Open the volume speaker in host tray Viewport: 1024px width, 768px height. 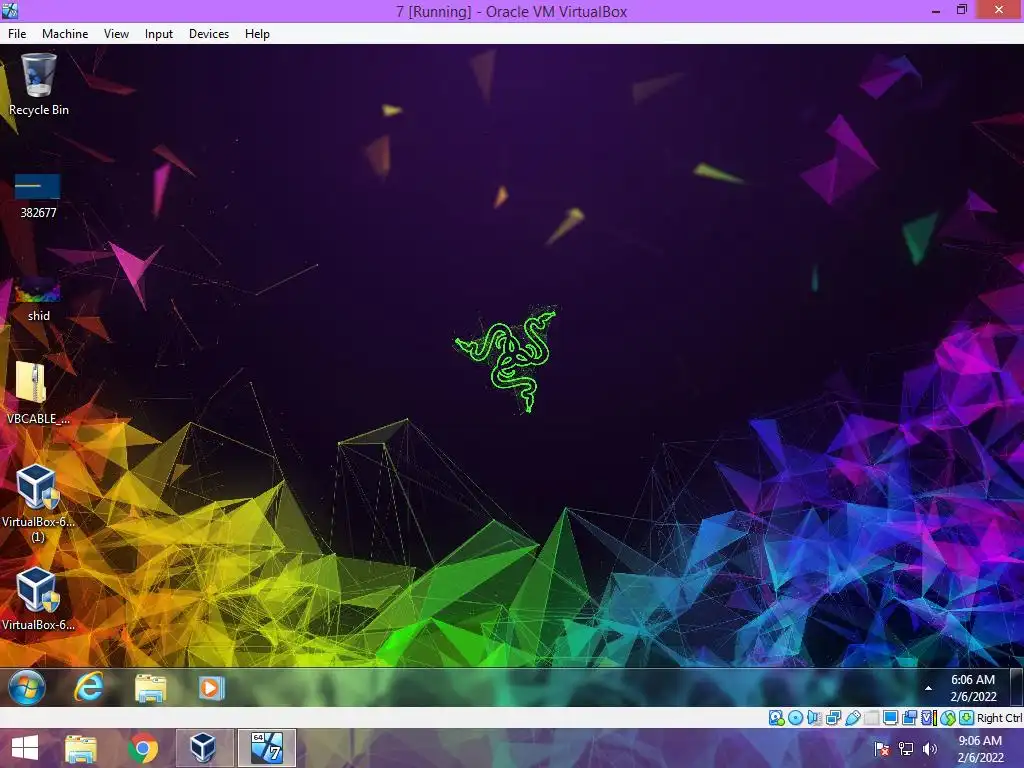930,748
